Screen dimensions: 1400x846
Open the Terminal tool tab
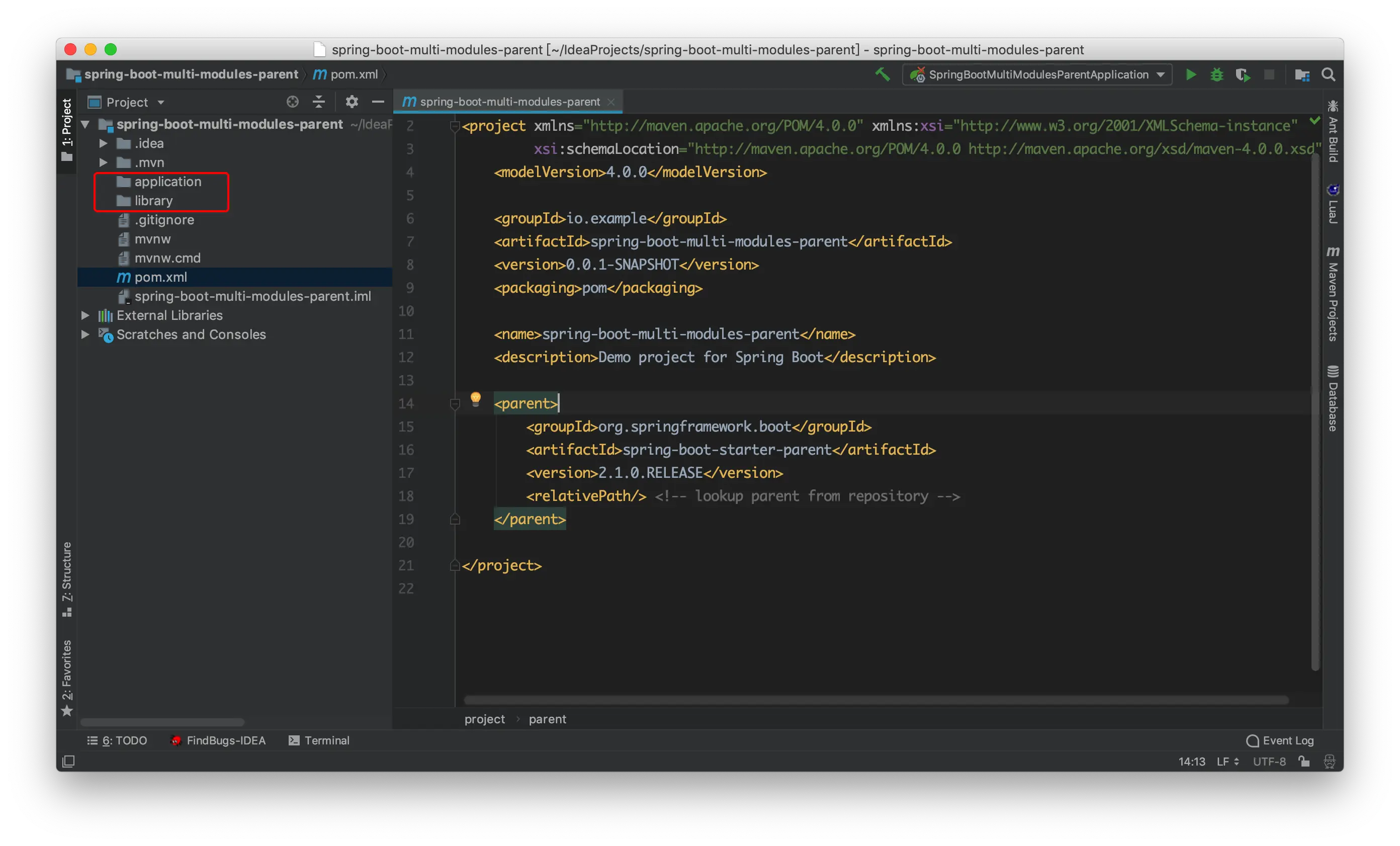[x=319, y=740]
